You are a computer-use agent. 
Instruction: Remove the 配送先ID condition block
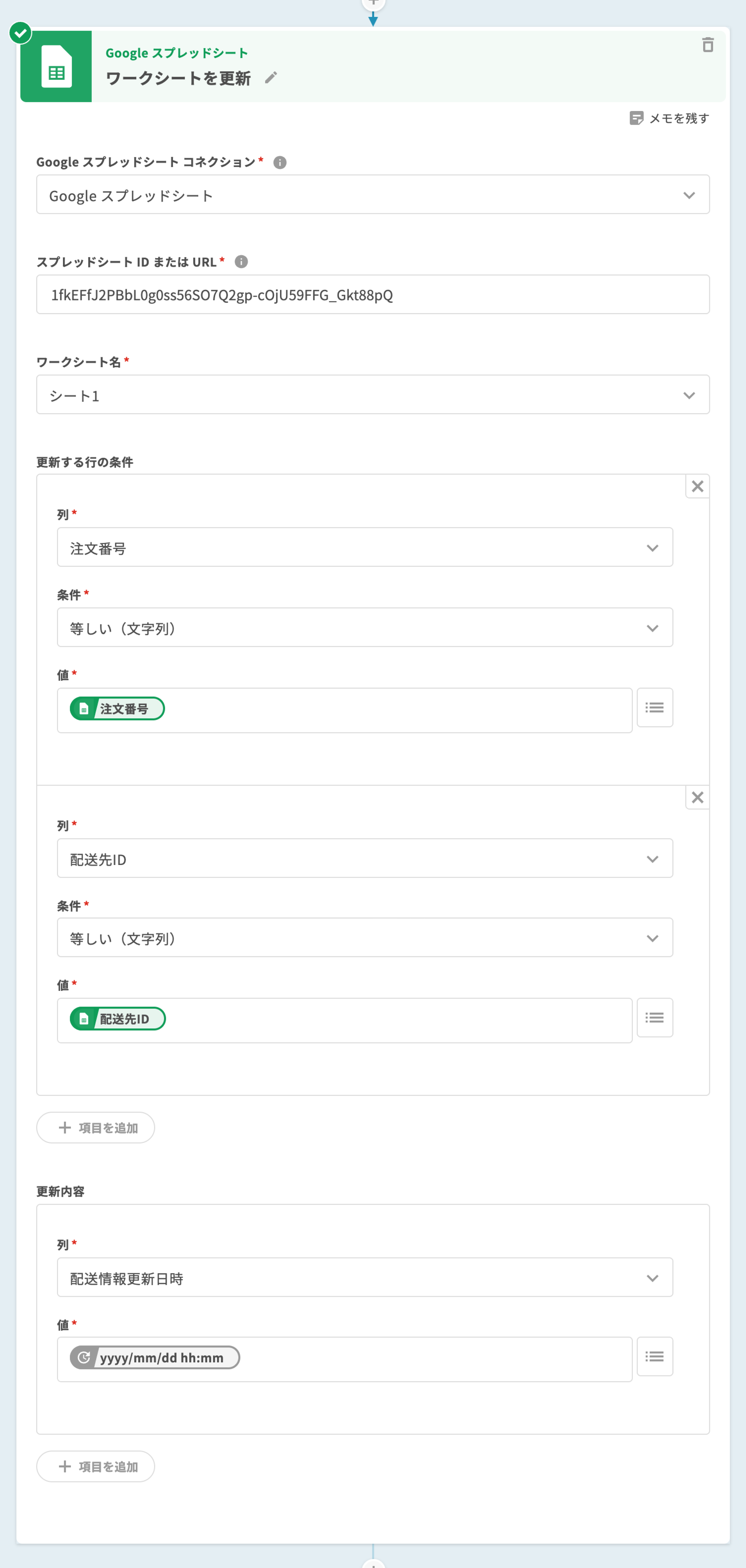pos(697,797)
